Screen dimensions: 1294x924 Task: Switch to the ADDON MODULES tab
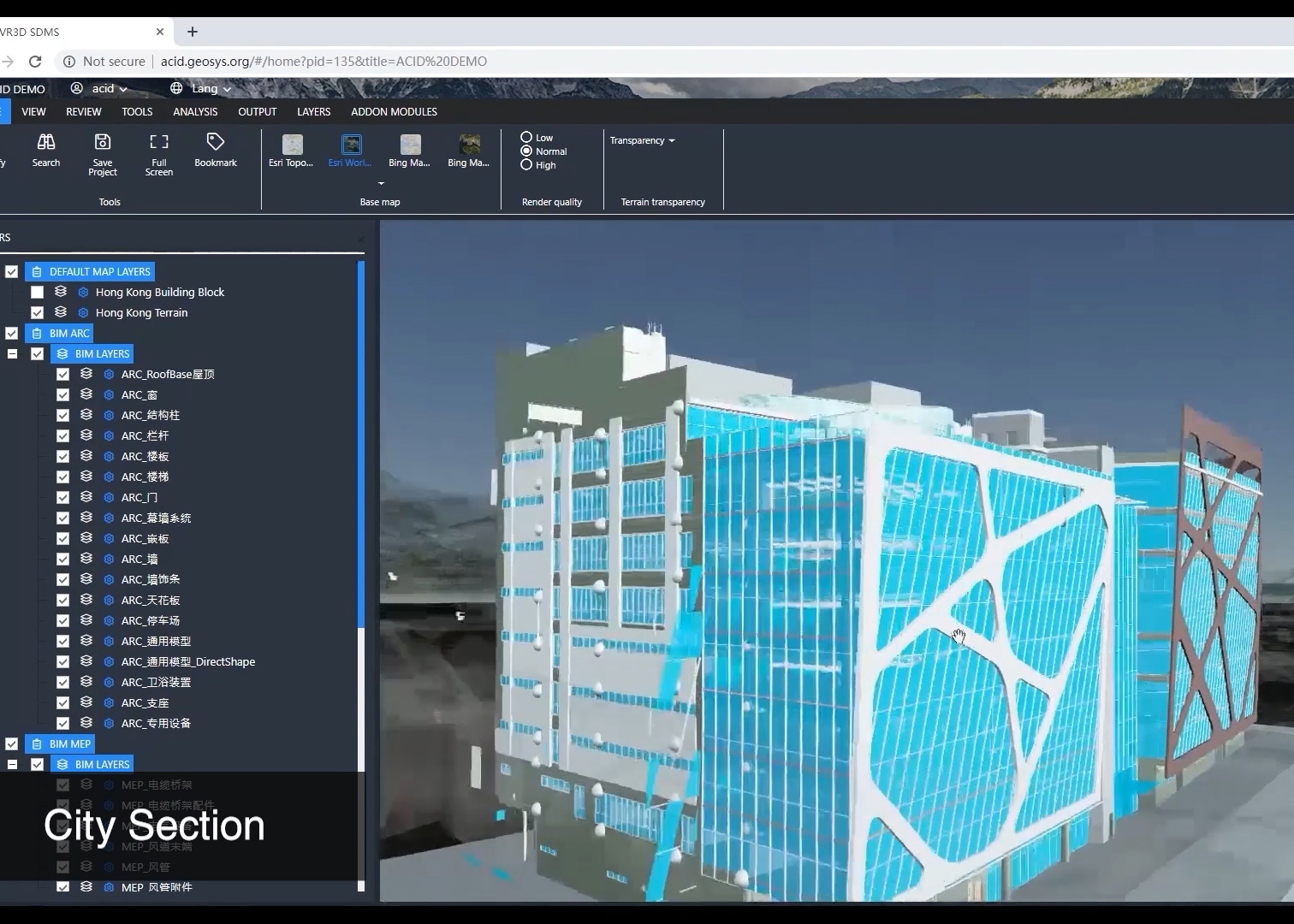(x=394, y=112)
